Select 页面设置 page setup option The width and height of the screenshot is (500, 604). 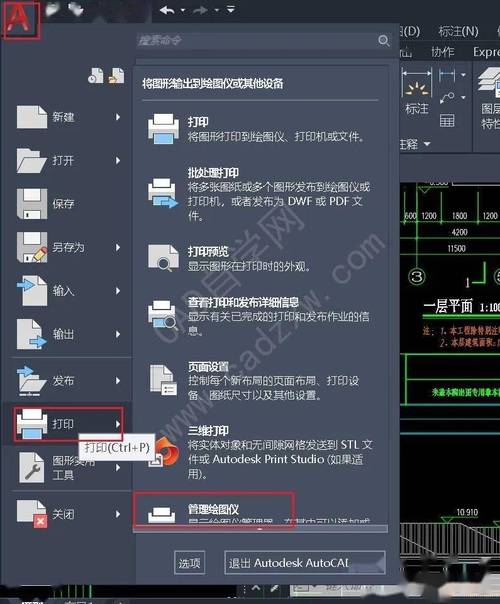tap(260, 380)
